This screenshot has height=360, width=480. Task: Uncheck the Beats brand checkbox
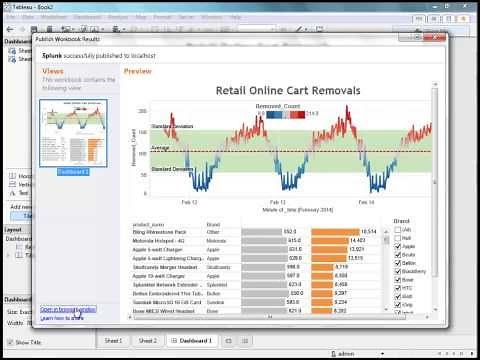pos(397,255)
